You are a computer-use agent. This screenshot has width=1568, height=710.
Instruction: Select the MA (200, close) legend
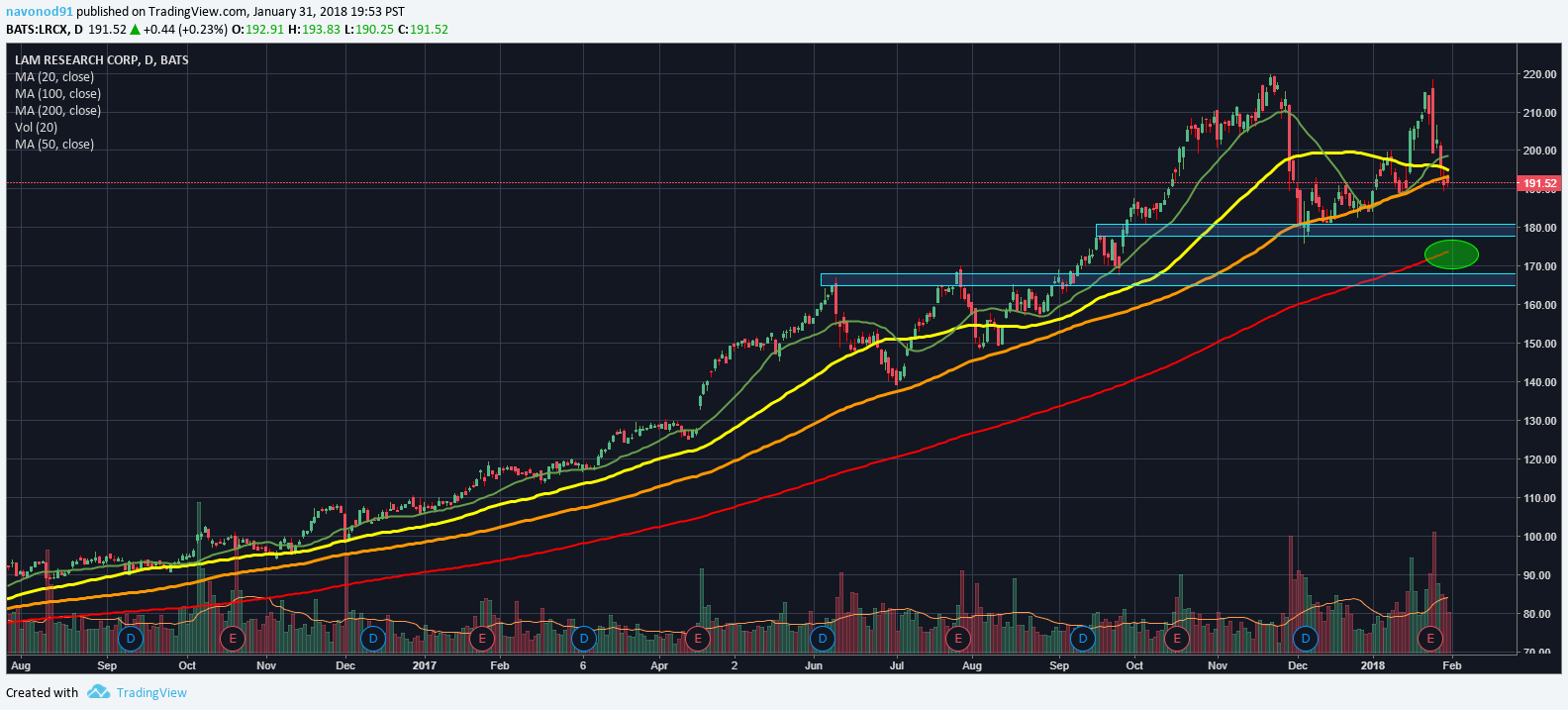pos(57,111)
